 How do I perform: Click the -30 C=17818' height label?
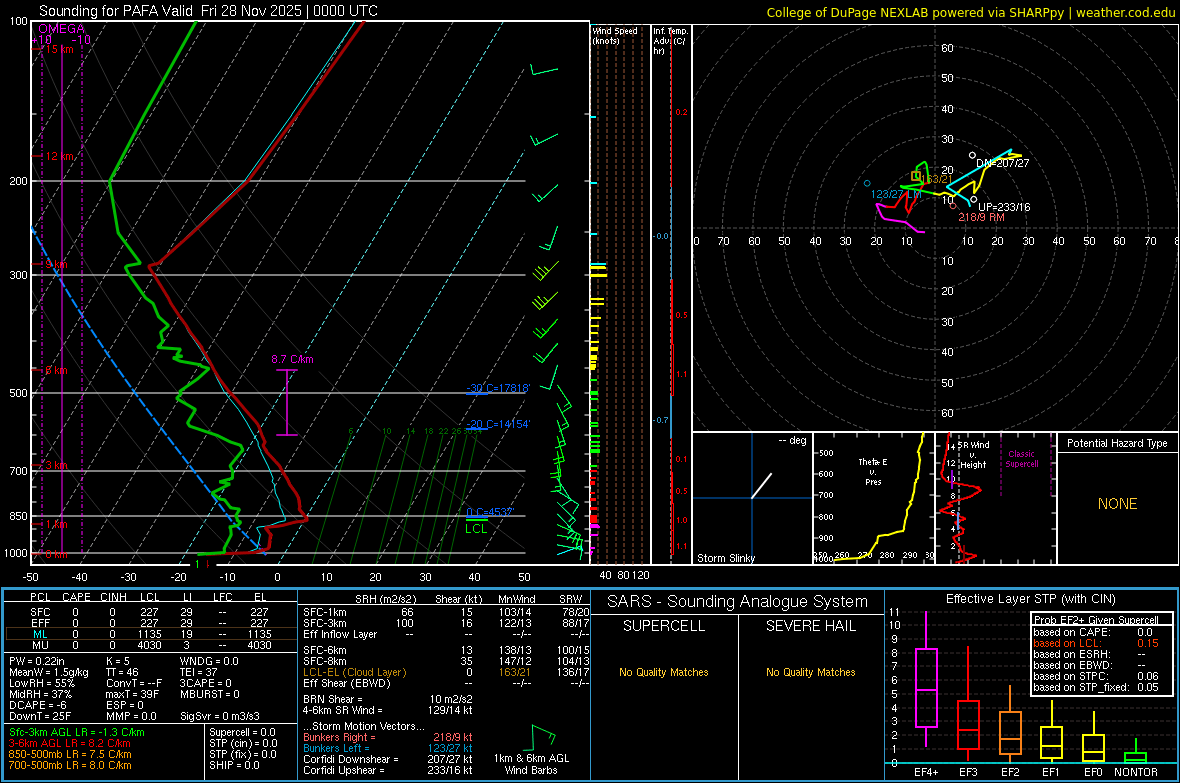498,388
